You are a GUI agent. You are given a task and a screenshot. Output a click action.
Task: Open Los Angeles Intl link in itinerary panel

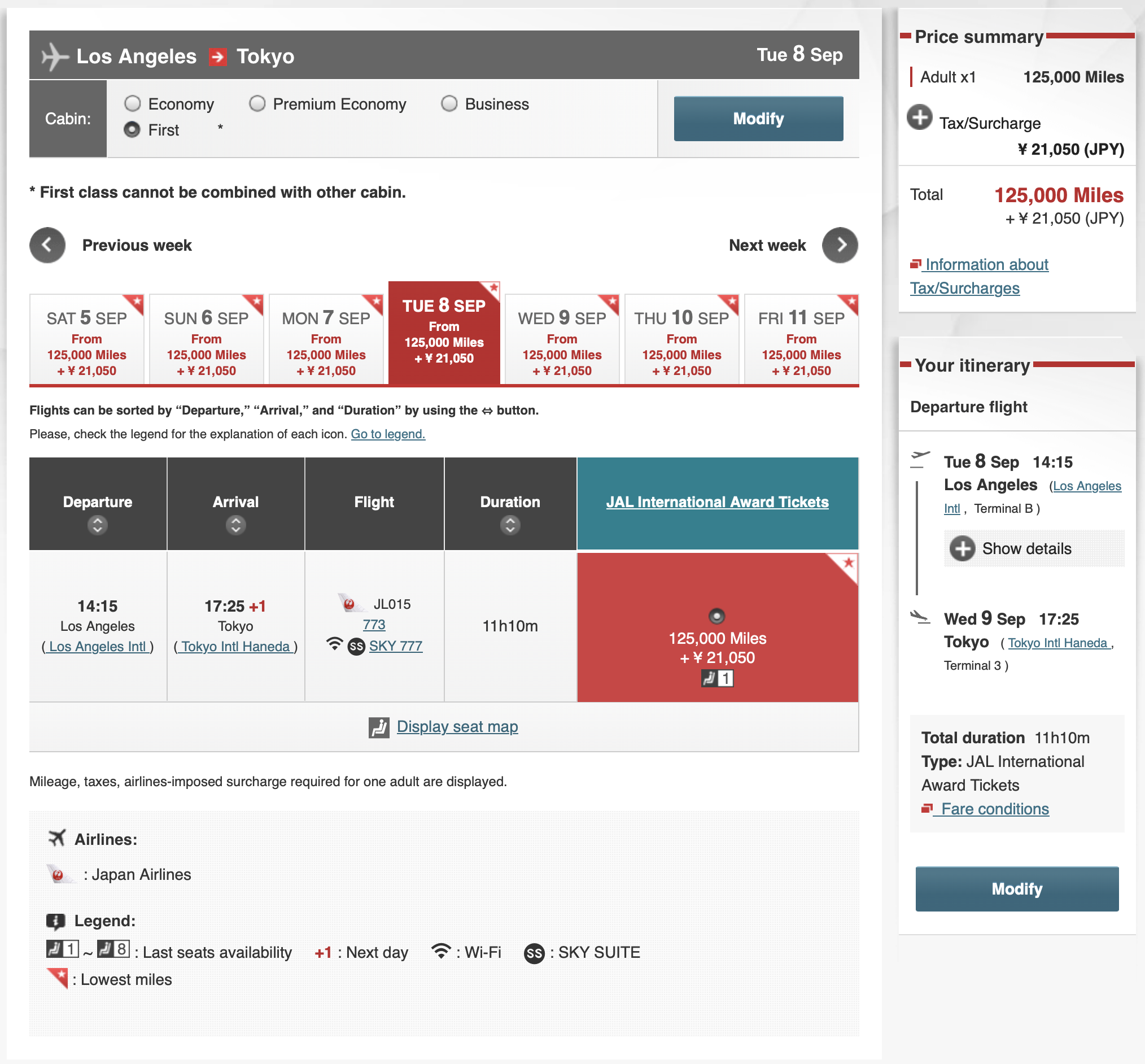[1033, 498]
